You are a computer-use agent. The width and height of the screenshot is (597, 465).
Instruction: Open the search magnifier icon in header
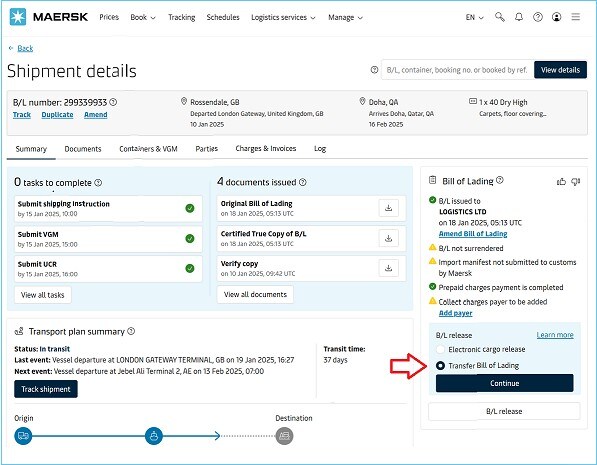tap(500, 17)
